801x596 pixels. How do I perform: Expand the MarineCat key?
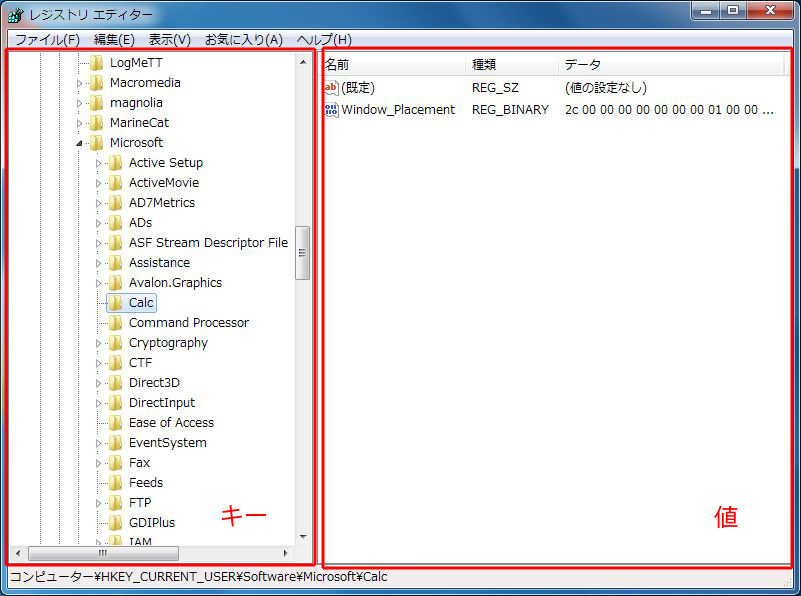pos(79,123)
